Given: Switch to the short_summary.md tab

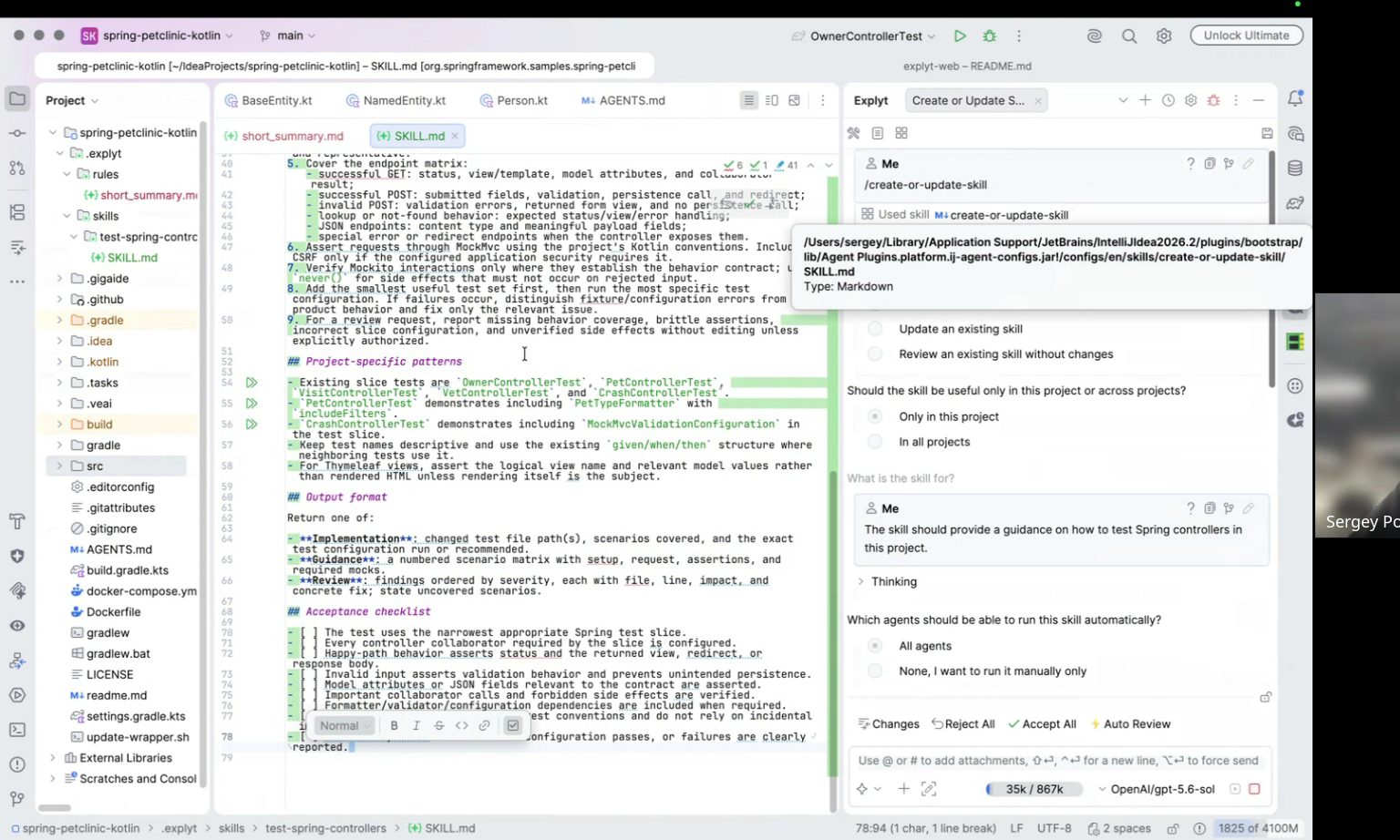Looking at the screenshot, I should [x=284, y=136].
